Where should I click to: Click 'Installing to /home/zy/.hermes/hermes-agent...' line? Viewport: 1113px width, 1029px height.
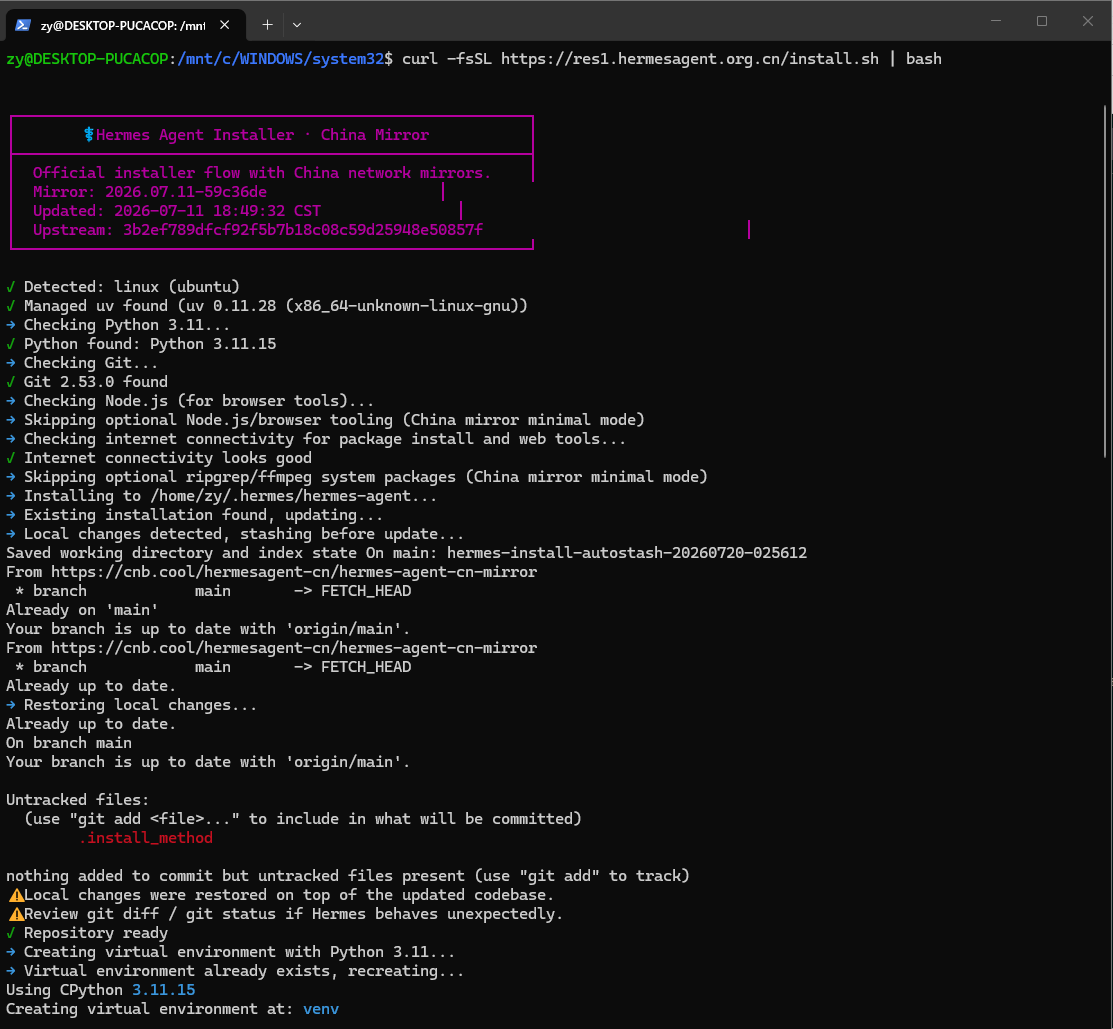221,496
